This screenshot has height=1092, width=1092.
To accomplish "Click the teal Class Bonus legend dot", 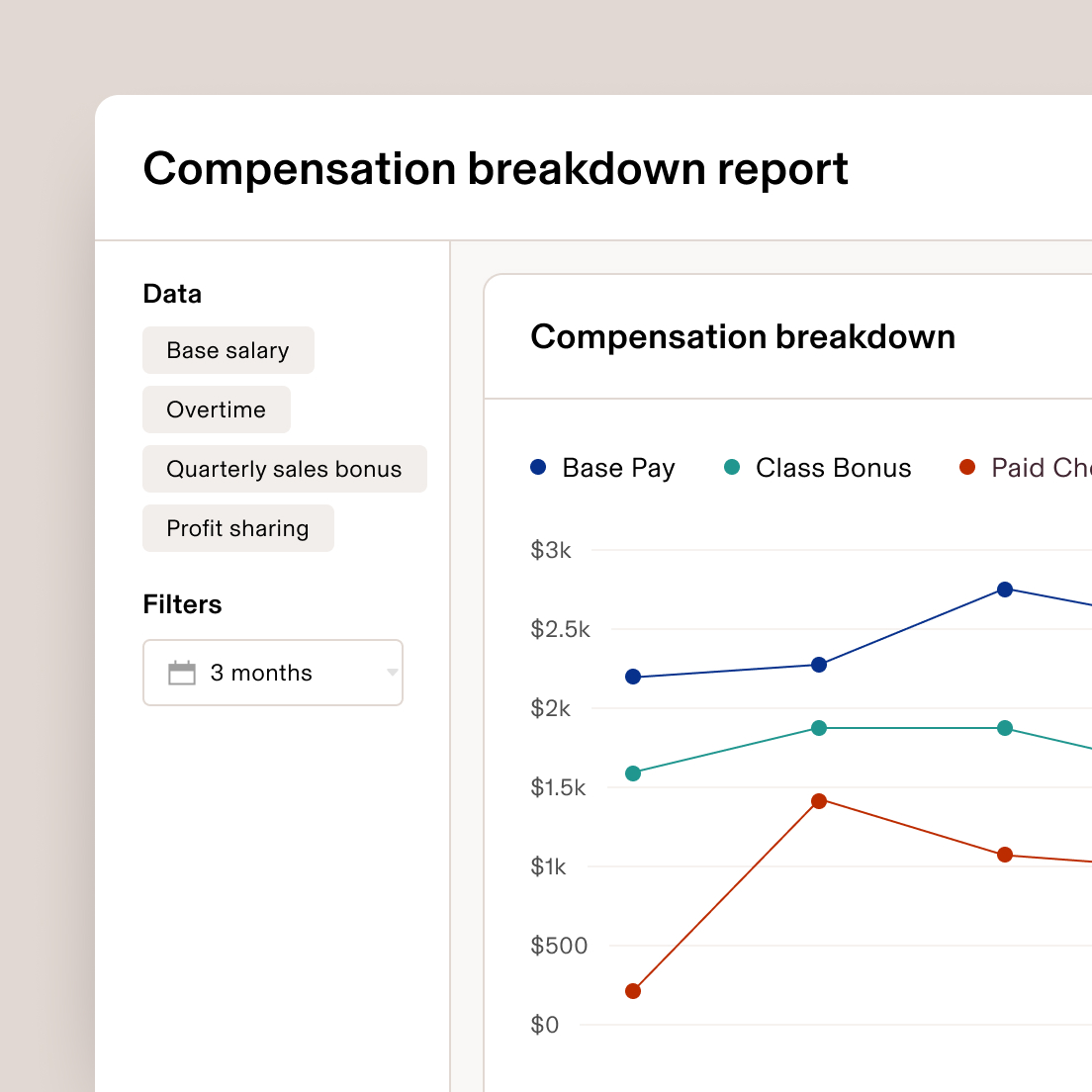I will pos(731,467).
